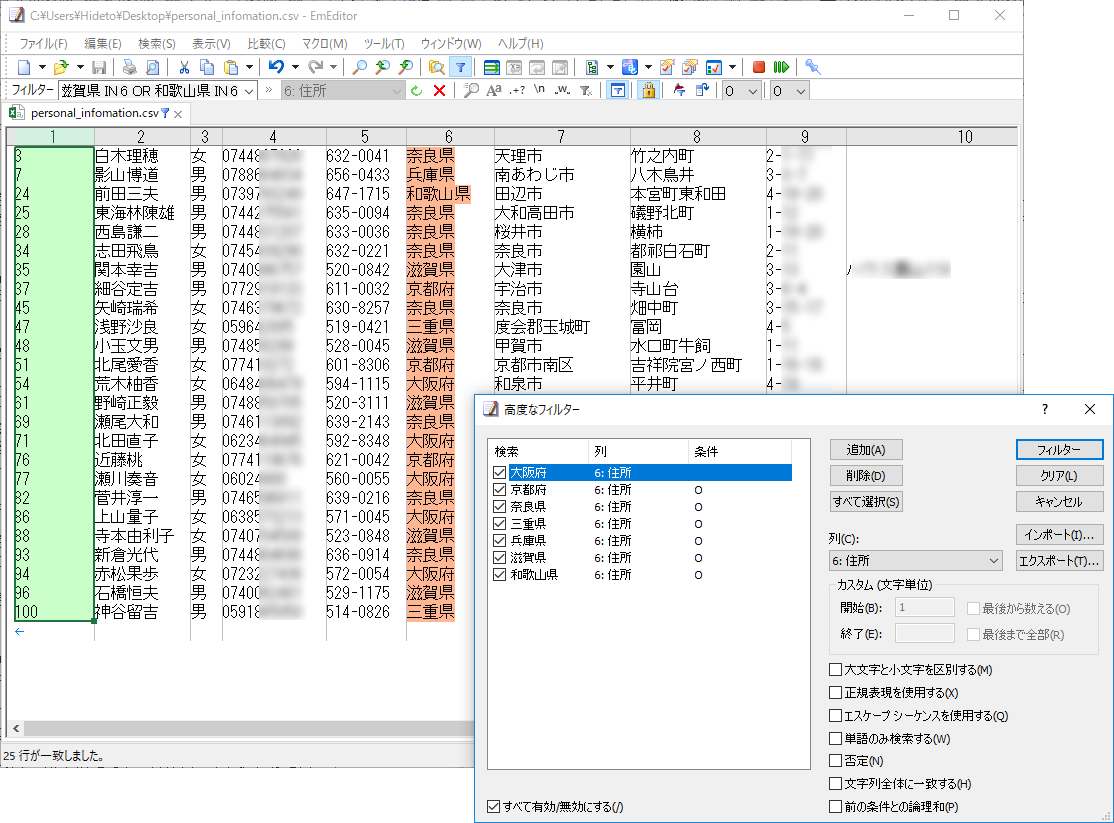
Task: Click the green Refresh filter icon
Action: coord(416,90)
